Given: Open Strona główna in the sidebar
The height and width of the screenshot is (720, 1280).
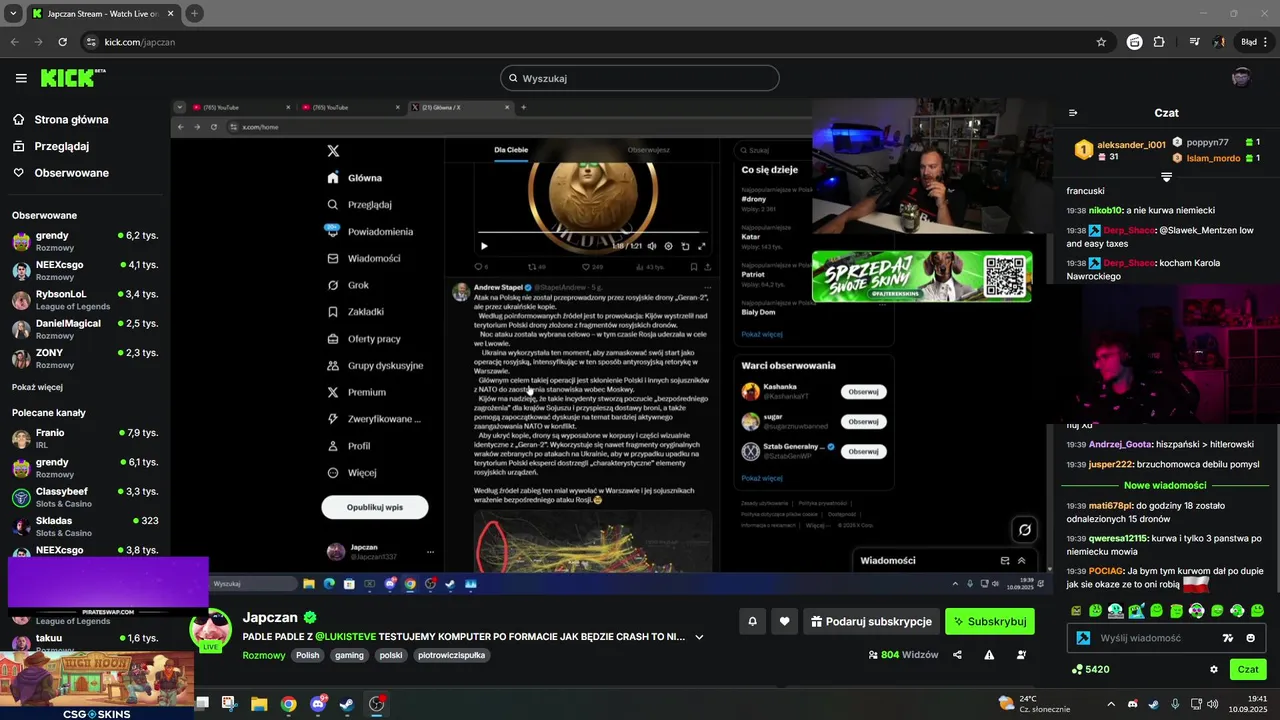Looking at the screenshot, I should click(x=71, y=119).
